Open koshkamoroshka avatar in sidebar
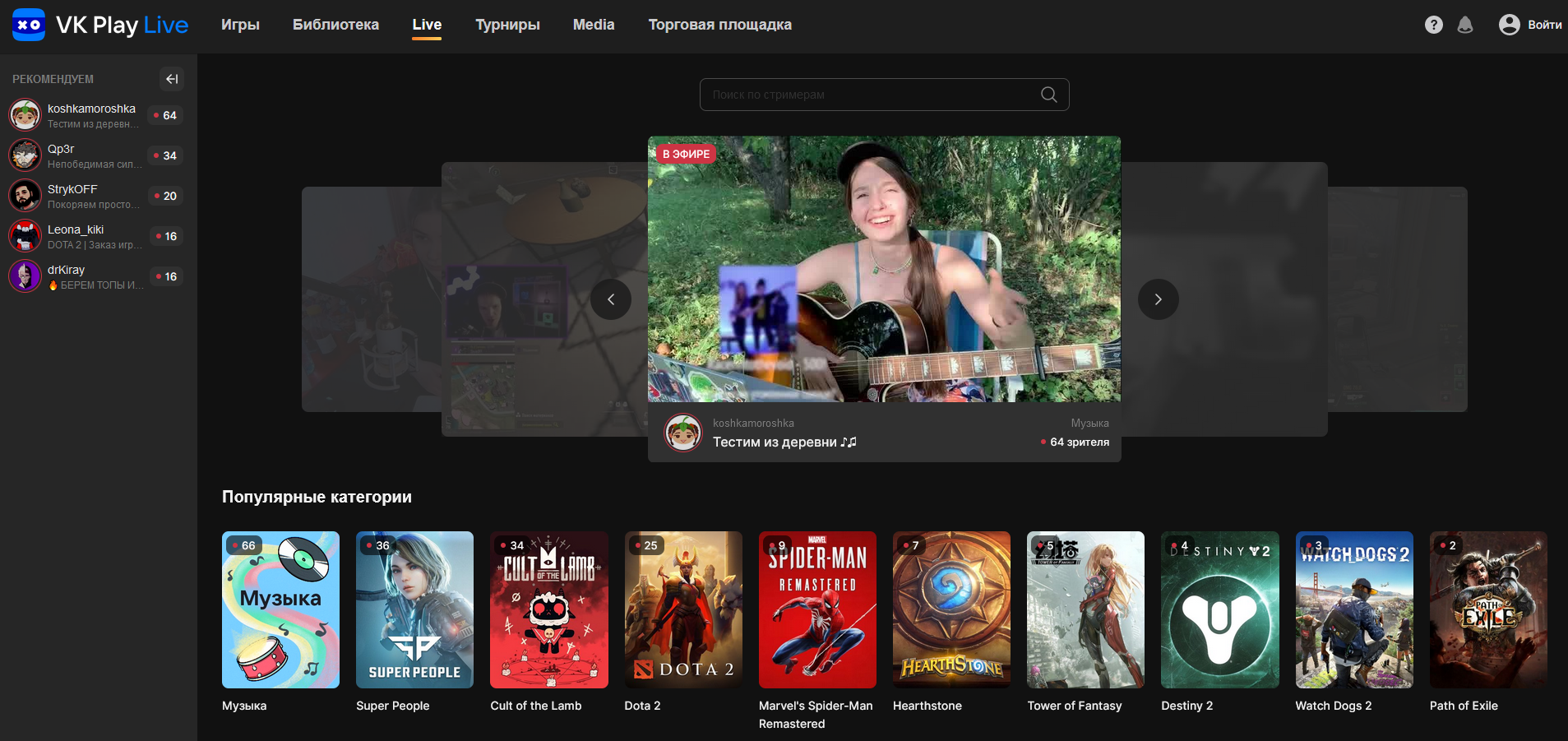 (25, 115)
